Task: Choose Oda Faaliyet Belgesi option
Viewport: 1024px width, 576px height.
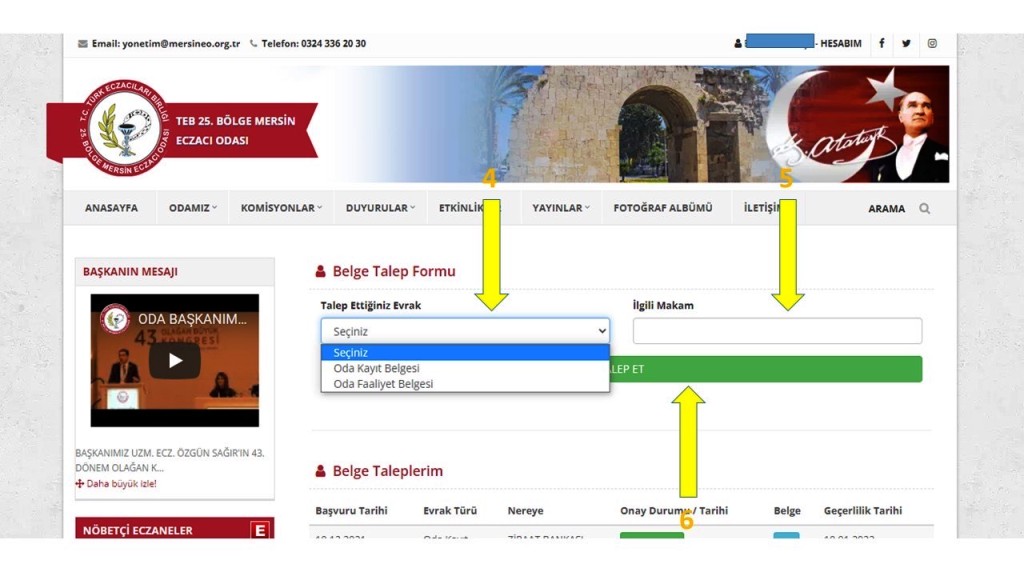Action: click(383, 384)
